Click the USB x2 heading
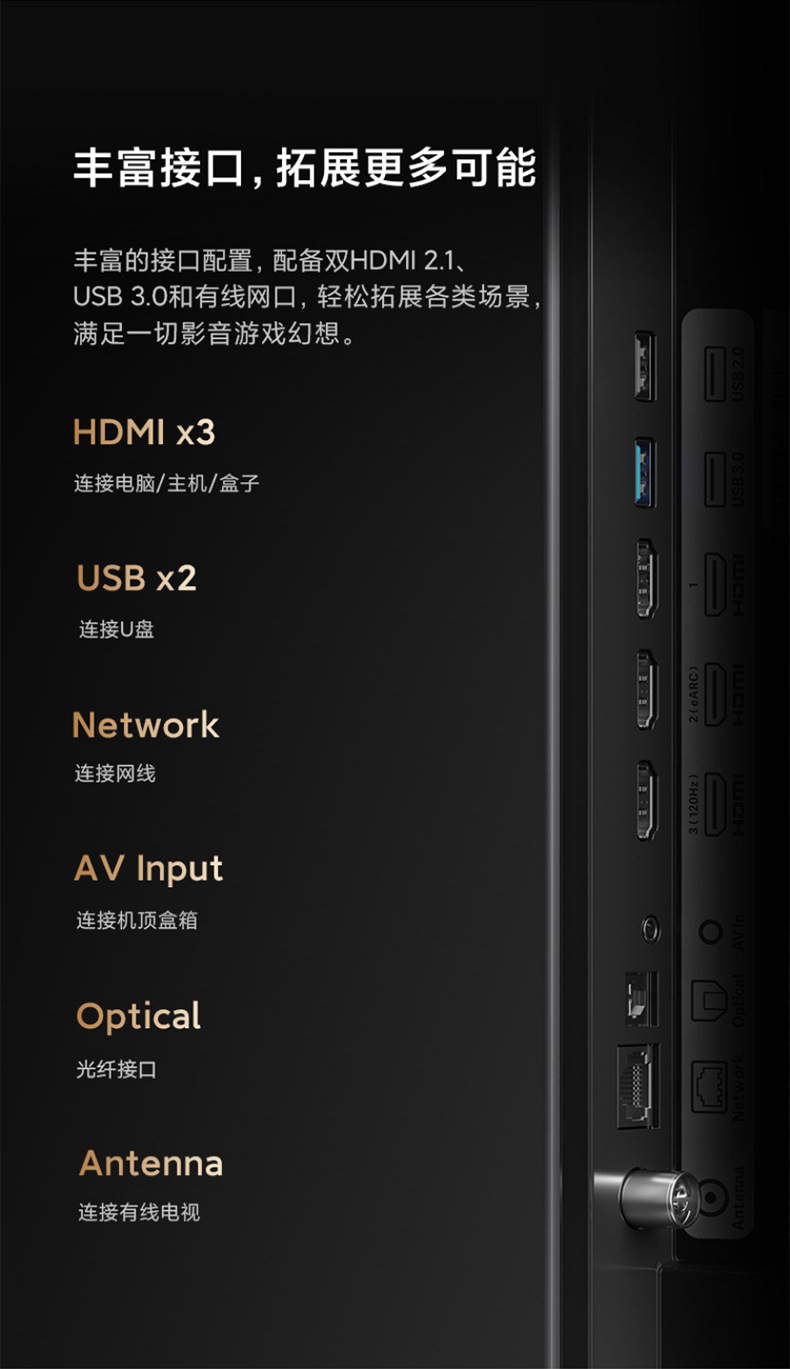790x1369 pixels. (x=137, y=578)
